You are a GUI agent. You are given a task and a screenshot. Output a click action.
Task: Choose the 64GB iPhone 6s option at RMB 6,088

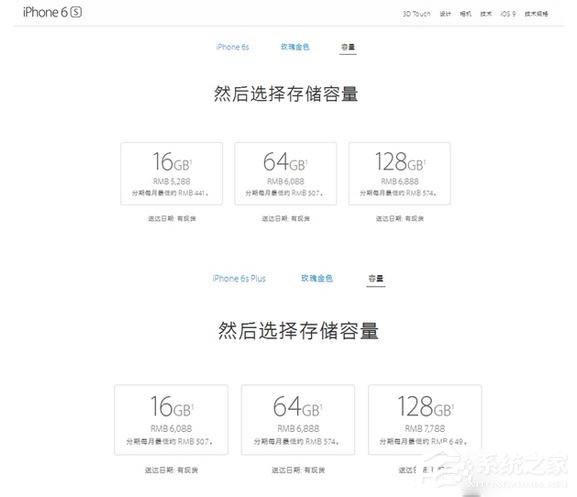[286, 174]
